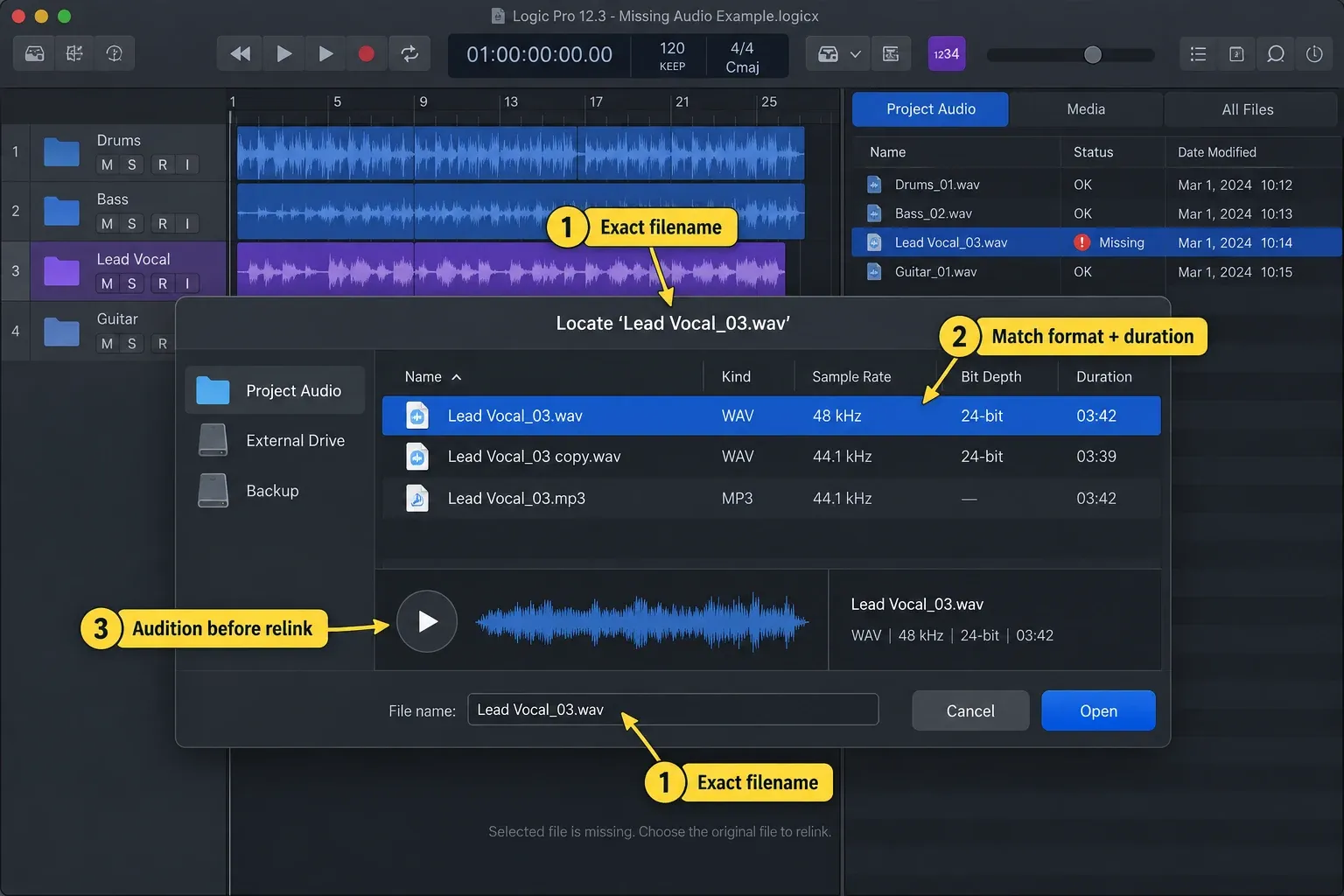Image resolution: width=1344 pixels, height=896 pixels.
Task: Select Bass_02.wav in Project Audio browser
Action: point(1095,213)
